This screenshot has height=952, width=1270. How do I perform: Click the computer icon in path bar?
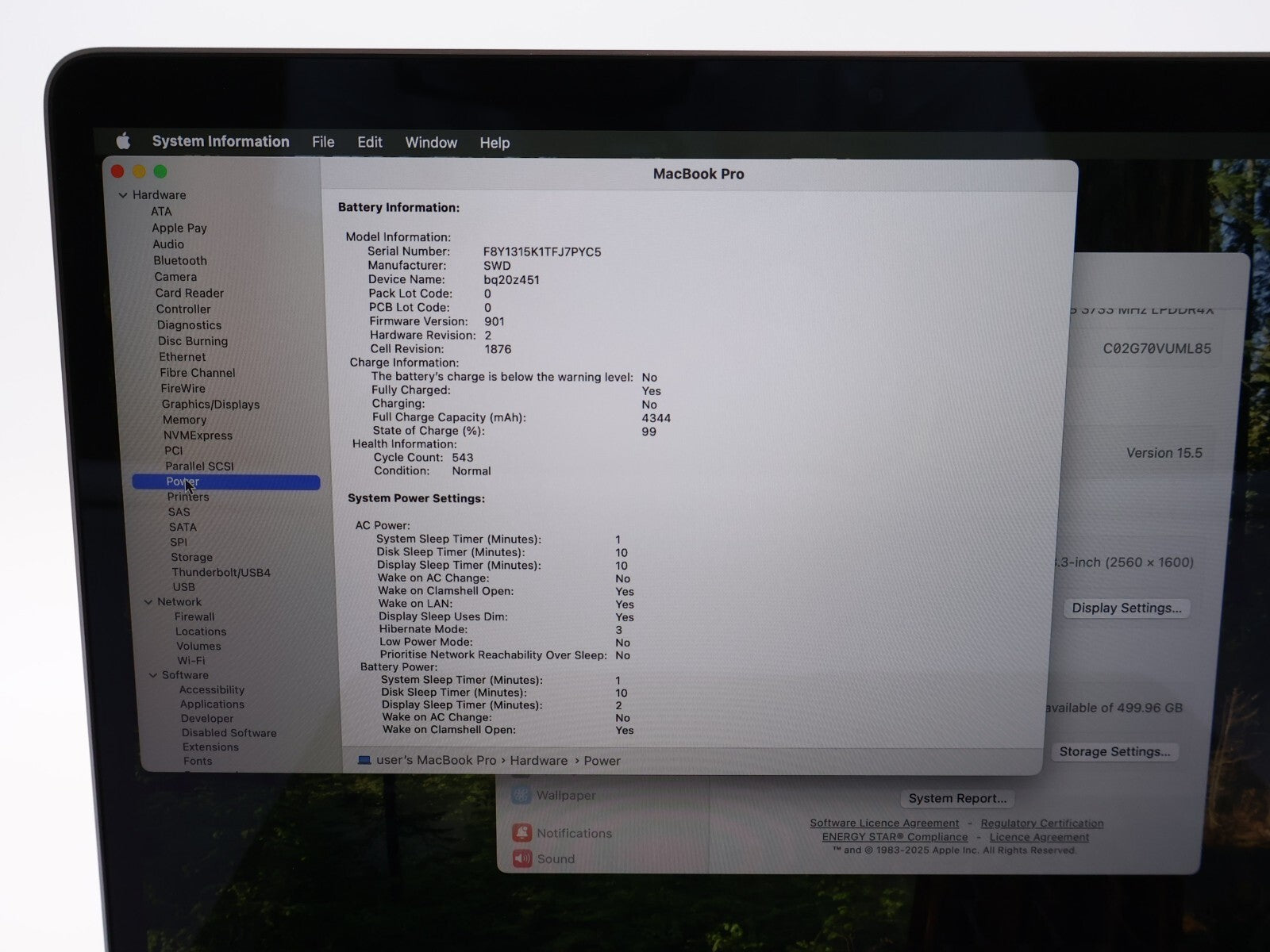tap(364, 760)
